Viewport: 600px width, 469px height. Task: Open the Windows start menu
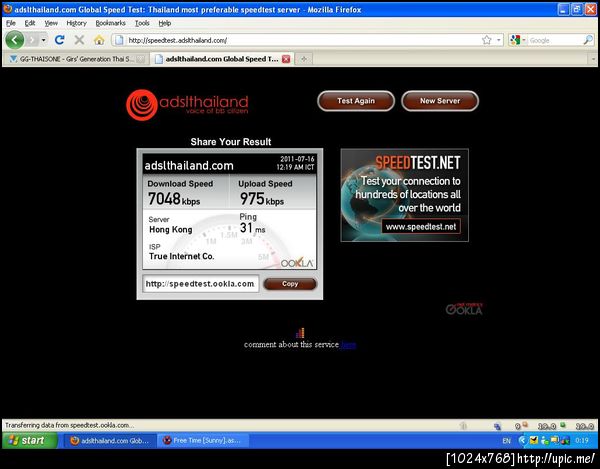click(29, 440)
